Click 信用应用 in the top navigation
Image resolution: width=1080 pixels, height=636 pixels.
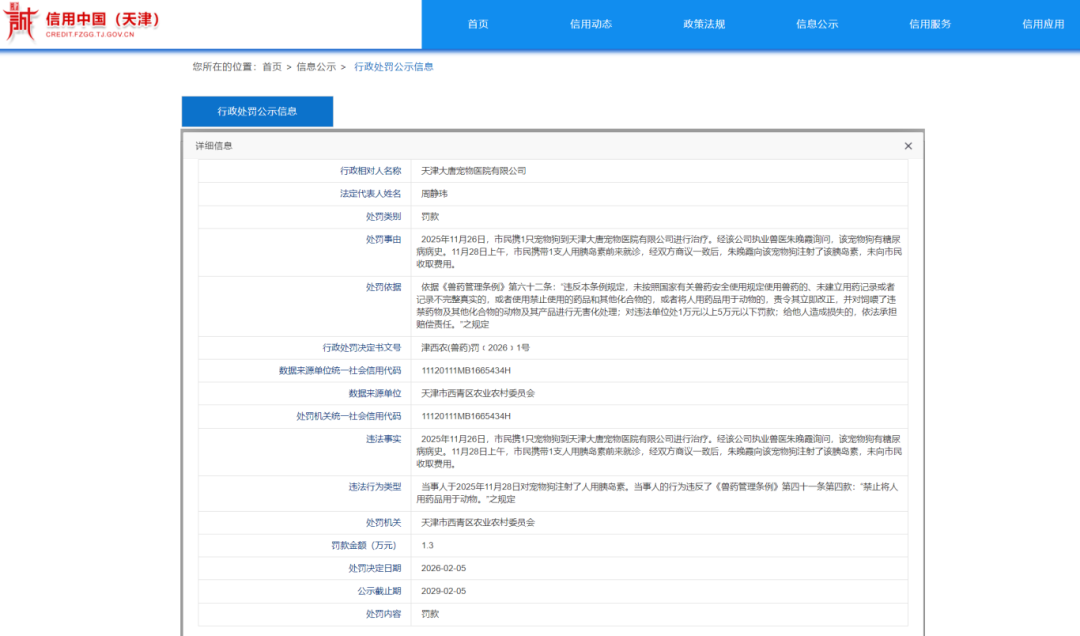point(1043,24)
